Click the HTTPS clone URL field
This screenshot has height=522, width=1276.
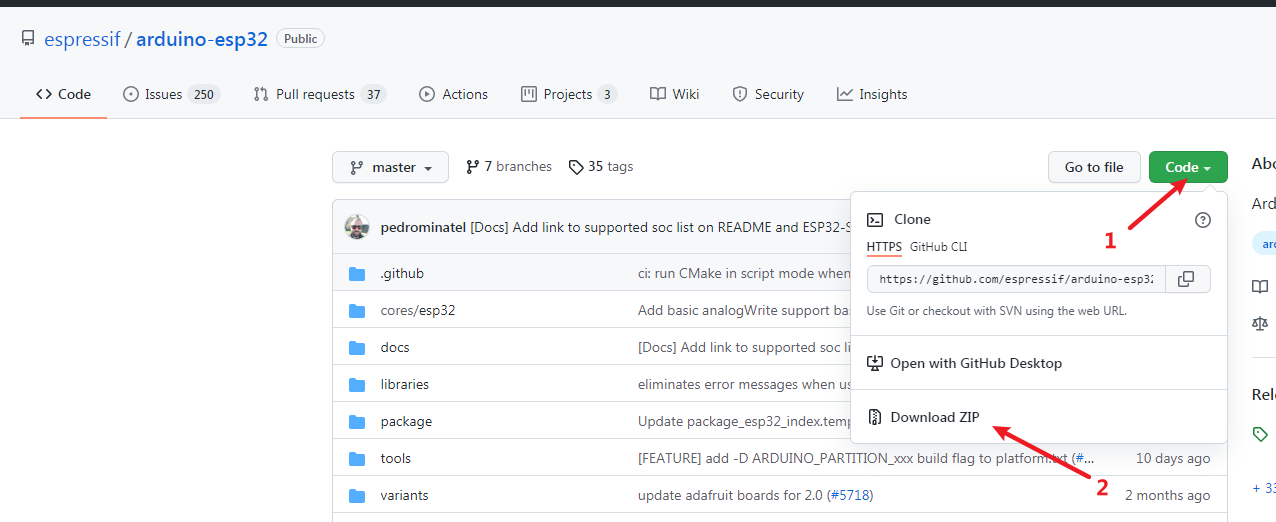coord(1015,279)
